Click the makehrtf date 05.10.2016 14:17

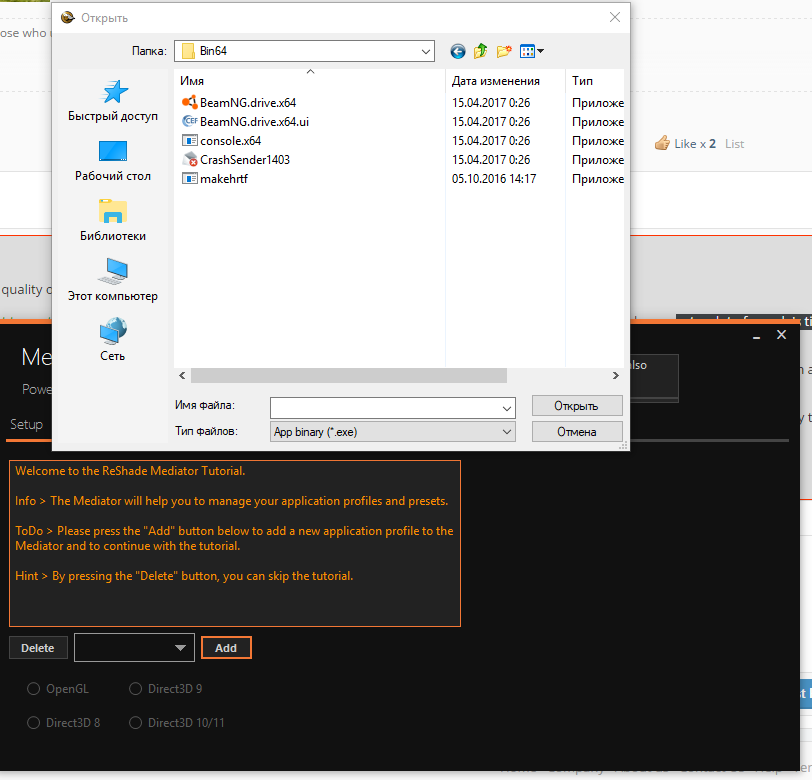494,179
